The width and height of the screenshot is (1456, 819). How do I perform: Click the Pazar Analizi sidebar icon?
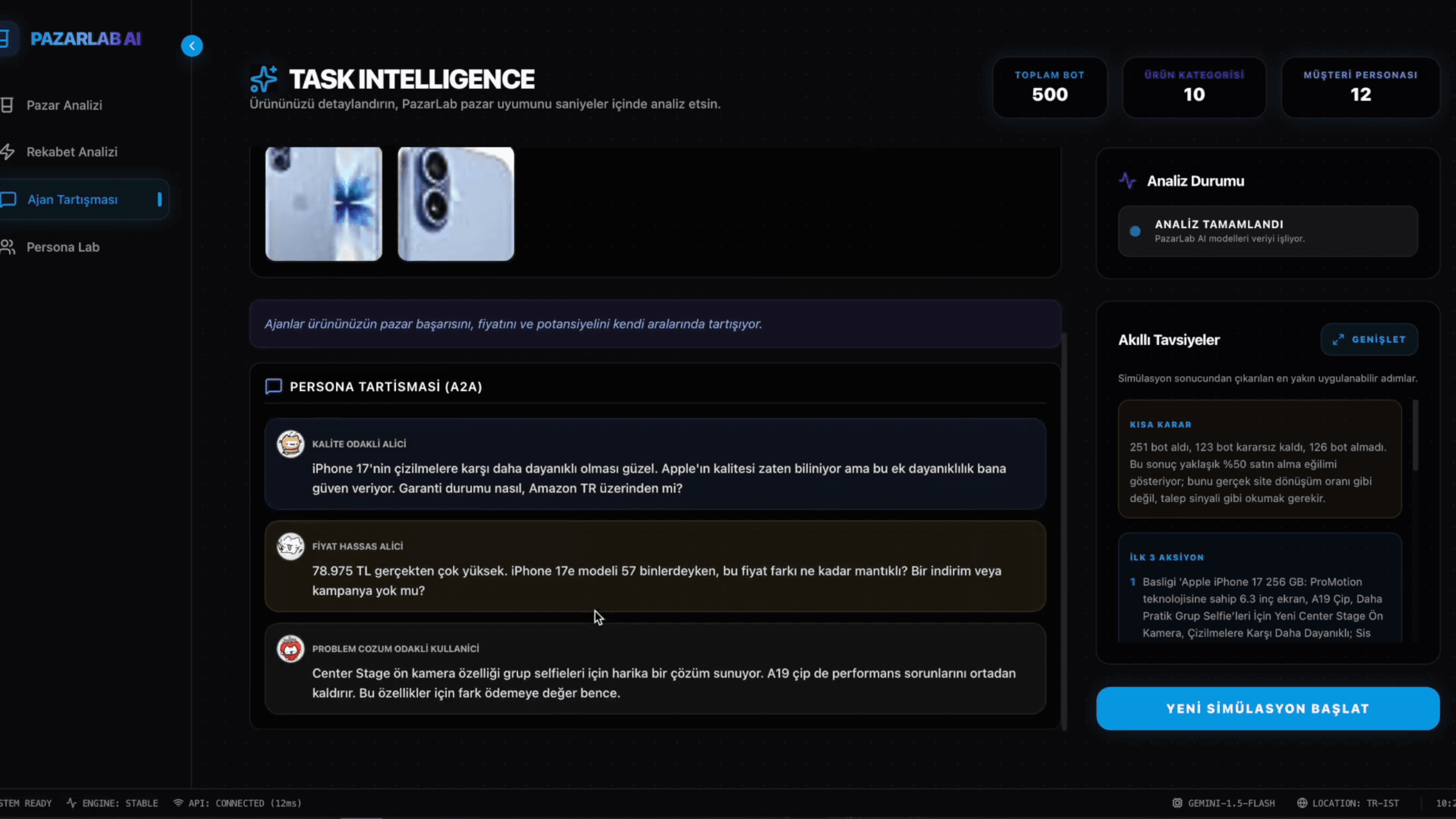pos(7,105)
